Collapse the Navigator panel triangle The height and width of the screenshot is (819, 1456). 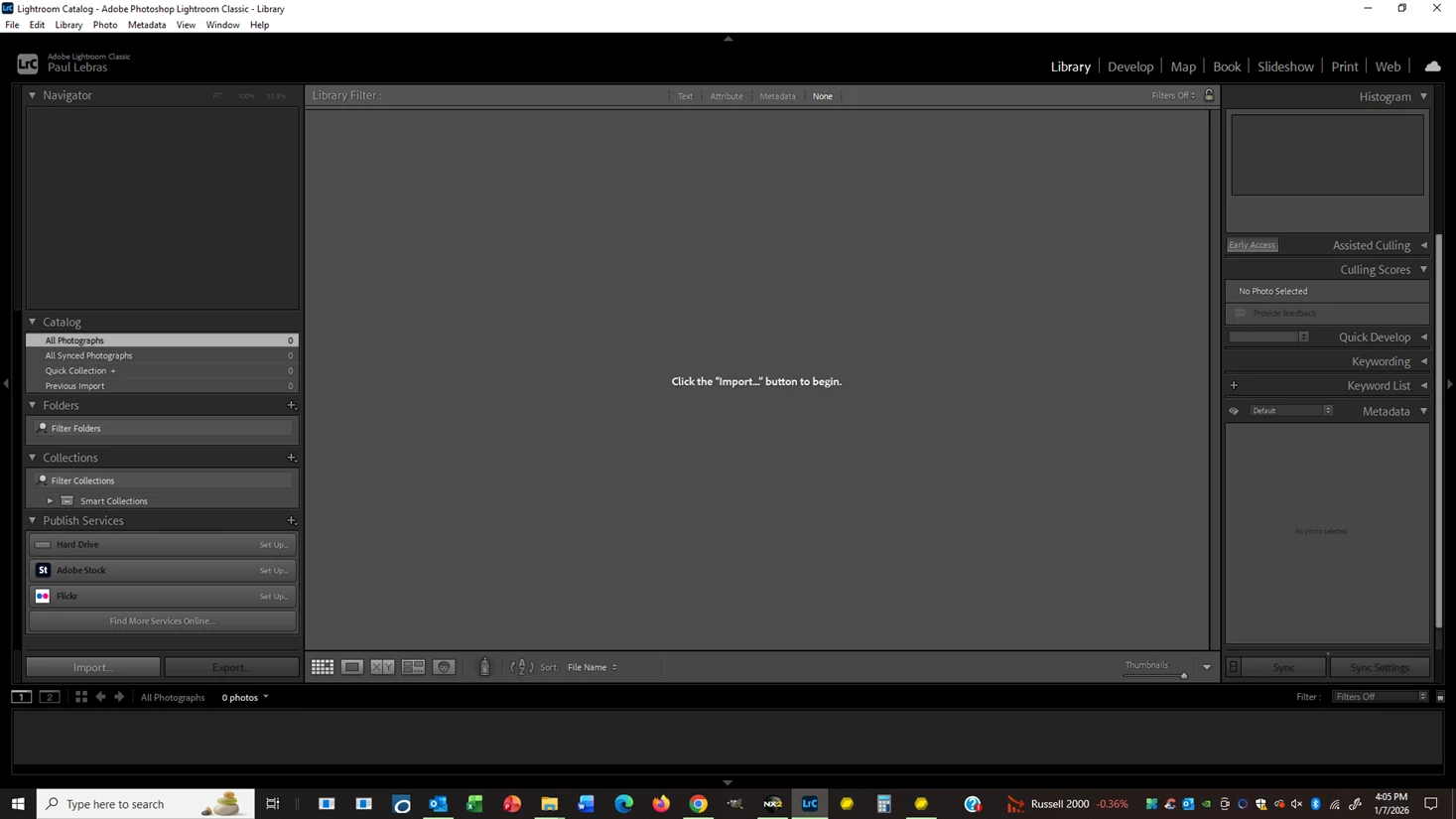(x=32, y=95)
